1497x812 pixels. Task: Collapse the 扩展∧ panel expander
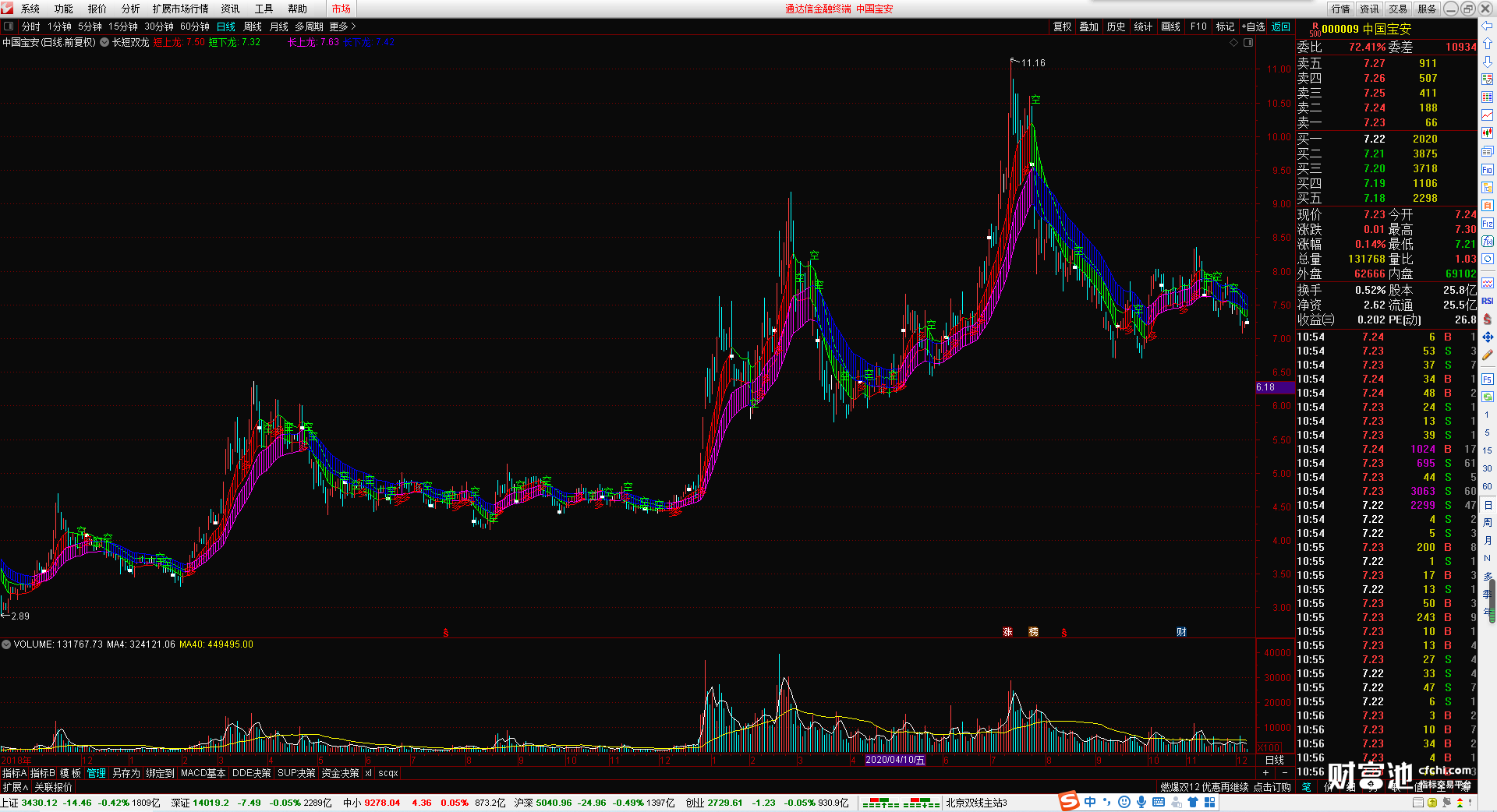point(16,787)
